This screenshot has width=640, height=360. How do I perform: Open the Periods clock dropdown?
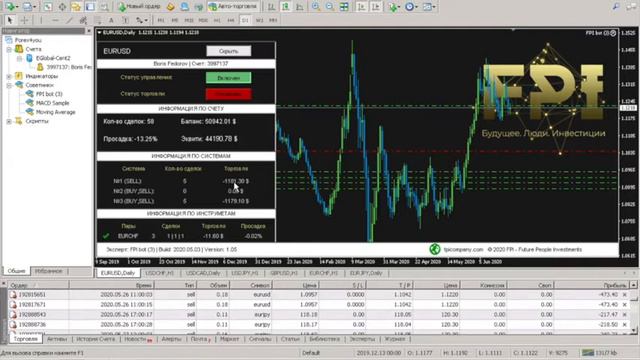pos(411,7)
